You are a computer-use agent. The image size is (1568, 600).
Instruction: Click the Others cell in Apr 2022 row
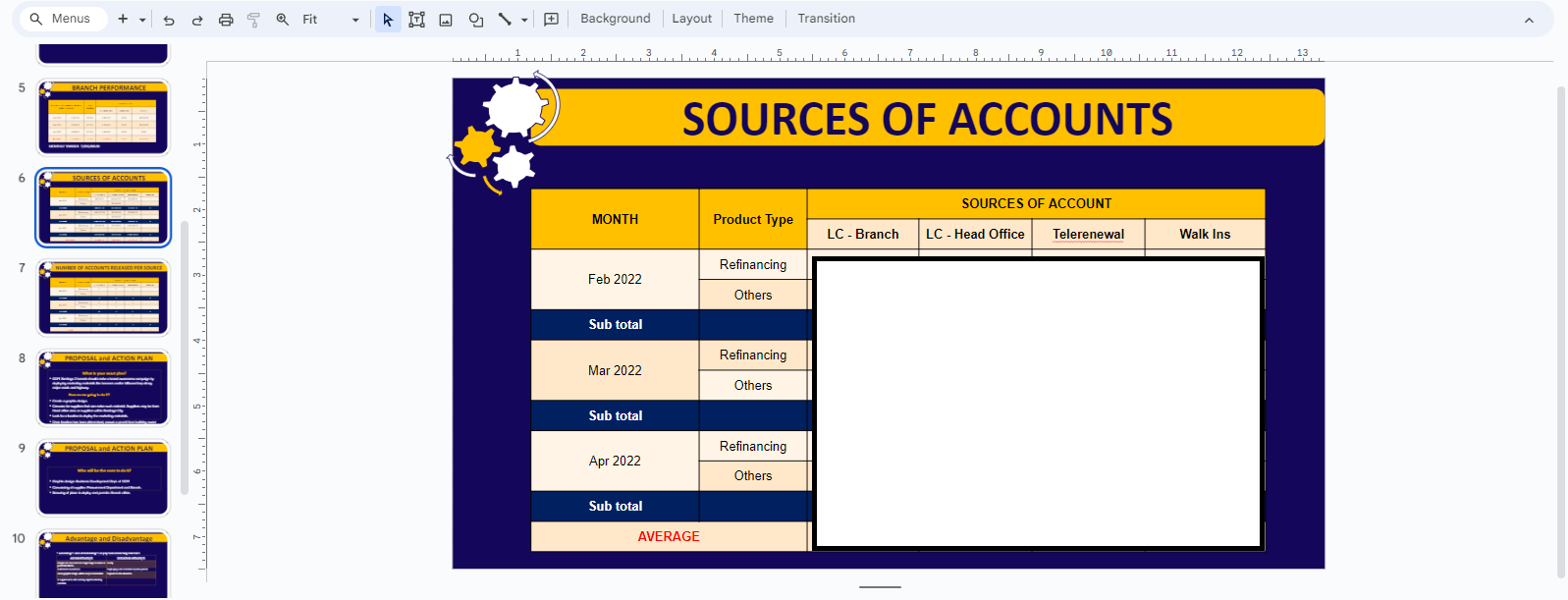tap(753, 475)
